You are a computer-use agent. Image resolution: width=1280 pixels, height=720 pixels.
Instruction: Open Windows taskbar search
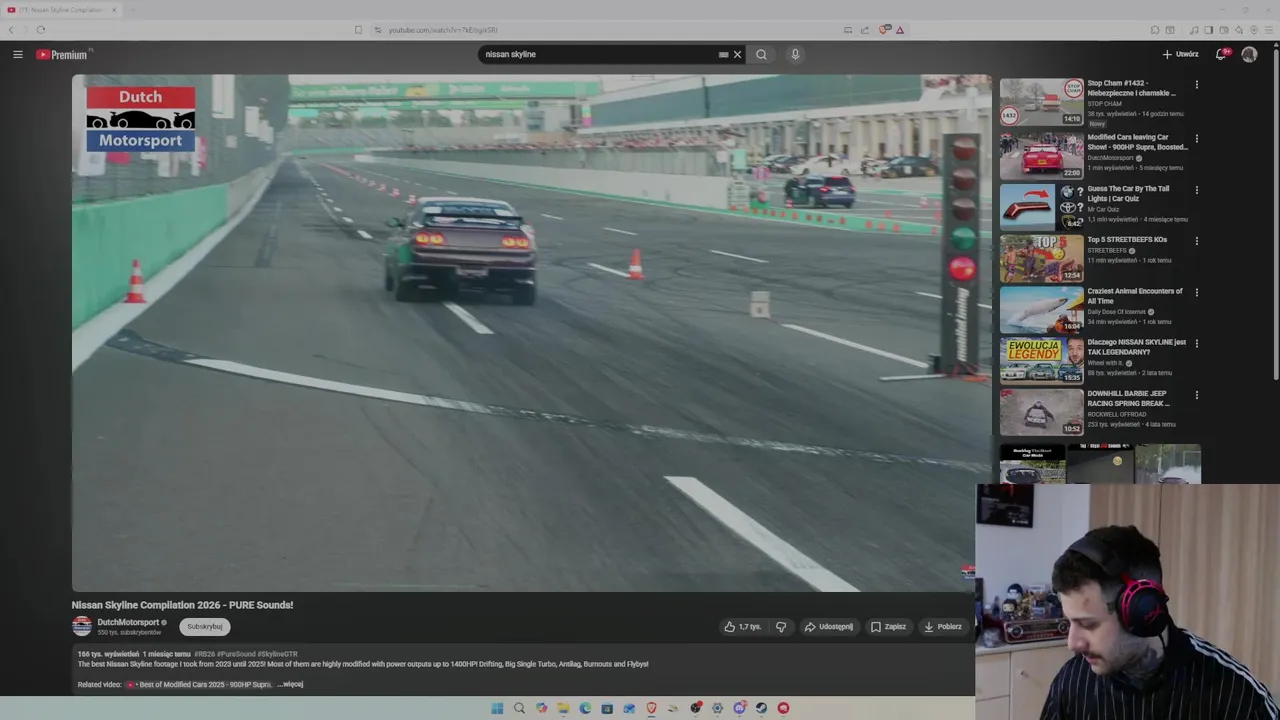[x=519, y=708]
